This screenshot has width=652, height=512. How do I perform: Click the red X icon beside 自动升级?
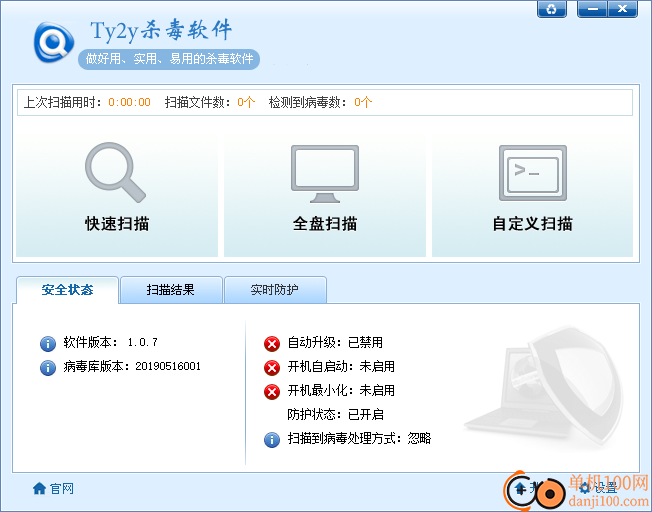(x=272, y=344)
